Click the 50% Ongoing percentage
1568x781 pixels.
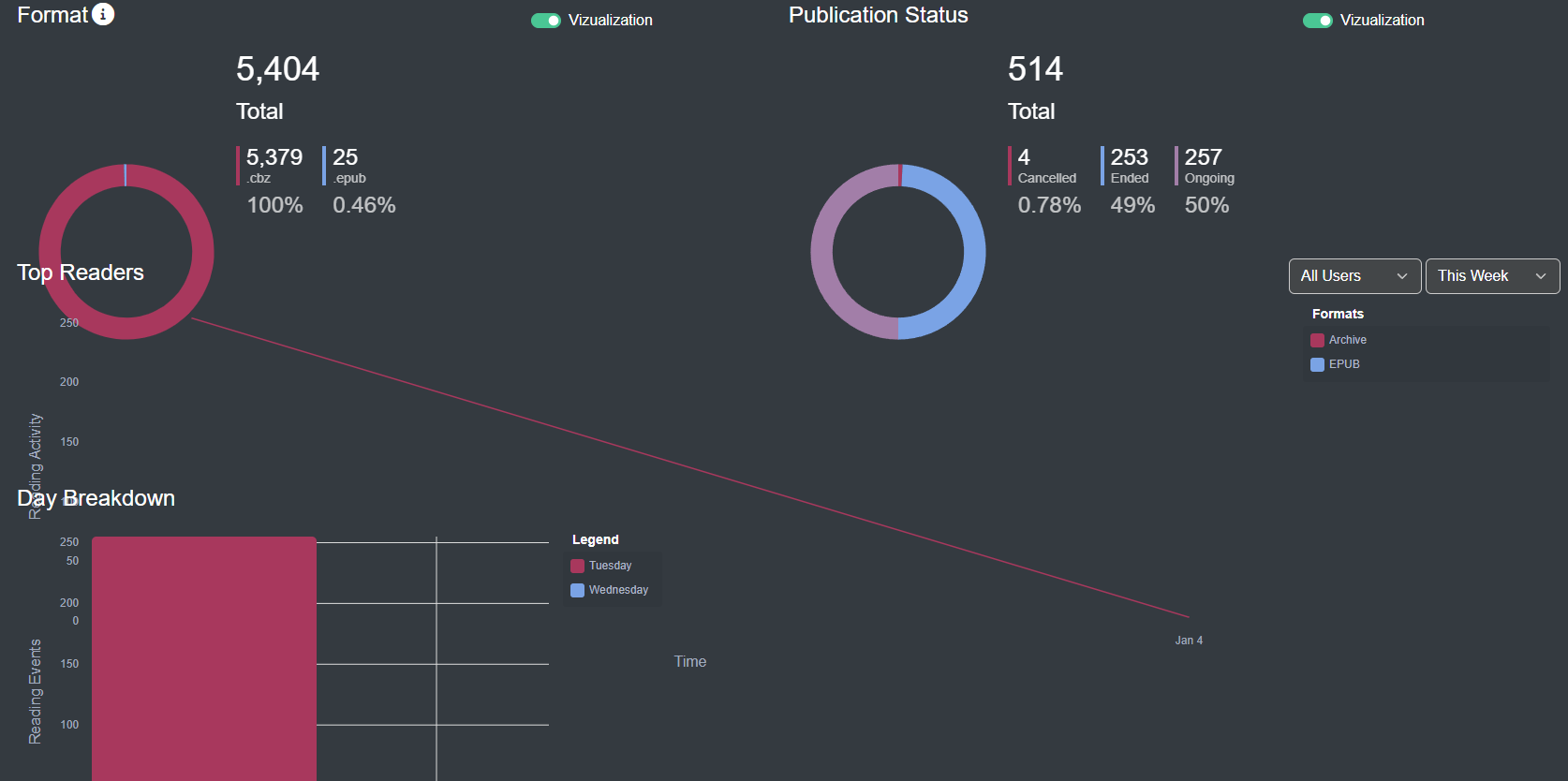point(1206,205)
